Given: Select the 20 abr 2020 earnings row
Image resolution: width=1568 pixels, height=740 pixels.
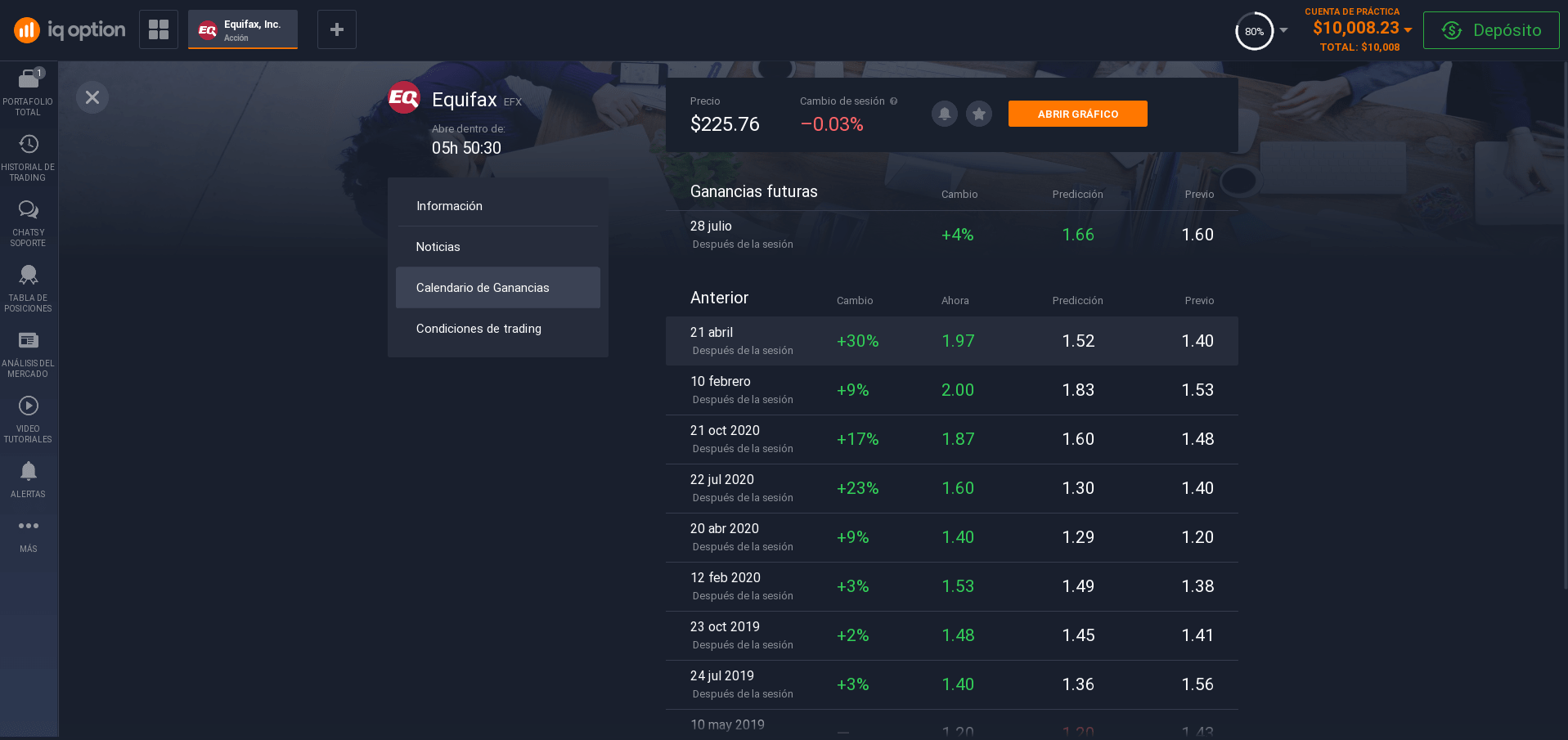Looking at the screenshot, I should click(952, 537).
